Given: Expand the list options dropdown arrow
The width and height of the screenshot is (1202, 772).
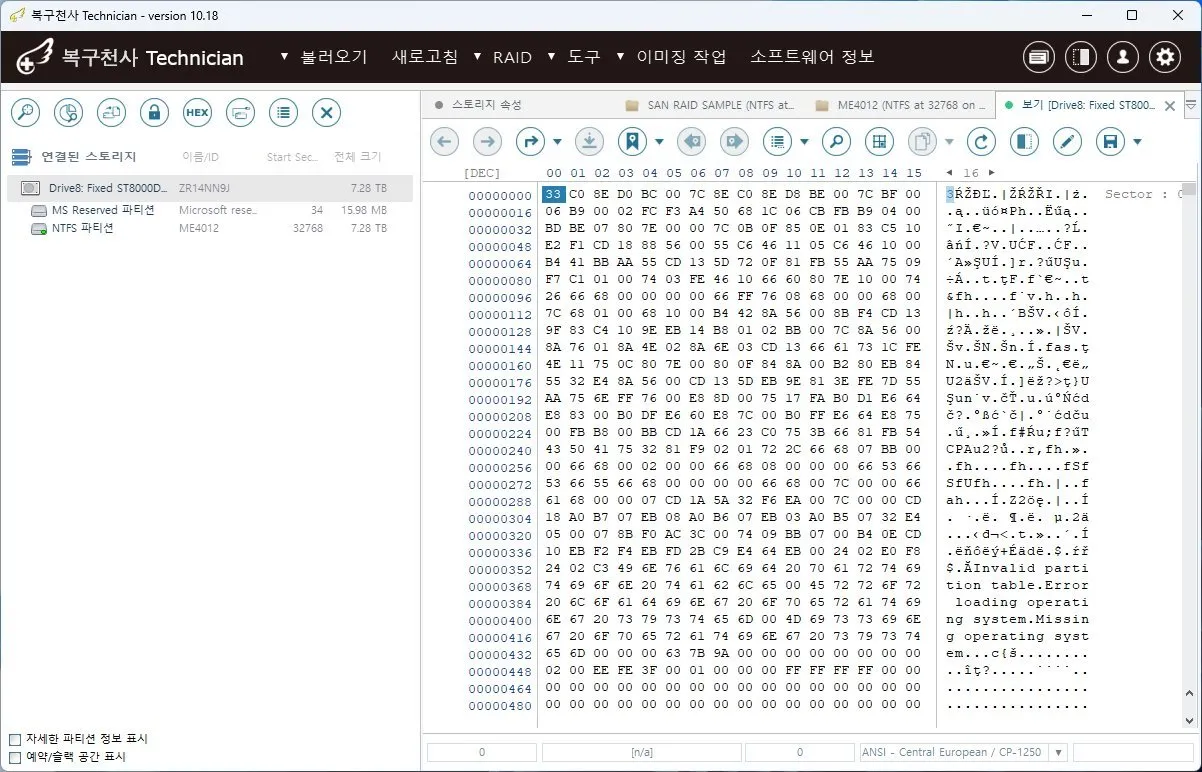Looking at the screenshot, I should (804, 143).
